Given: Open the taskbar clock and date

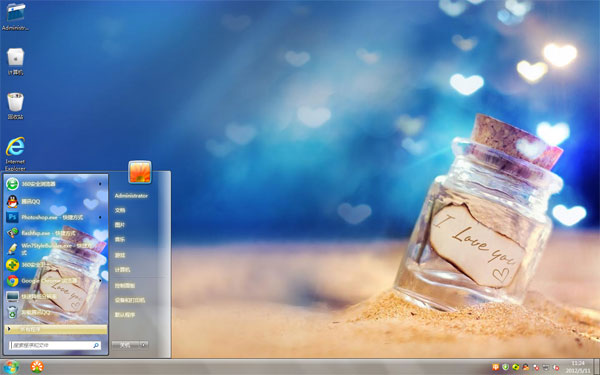Looking at the screenshot, I should 578,367.
